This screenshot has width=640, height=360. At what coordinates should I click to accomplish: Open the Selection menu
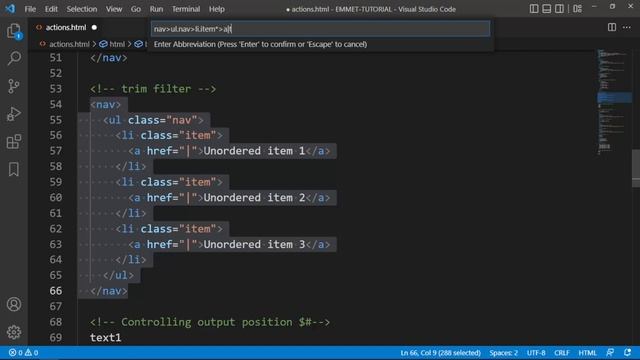pyautogui.click(x=82, y=9)
